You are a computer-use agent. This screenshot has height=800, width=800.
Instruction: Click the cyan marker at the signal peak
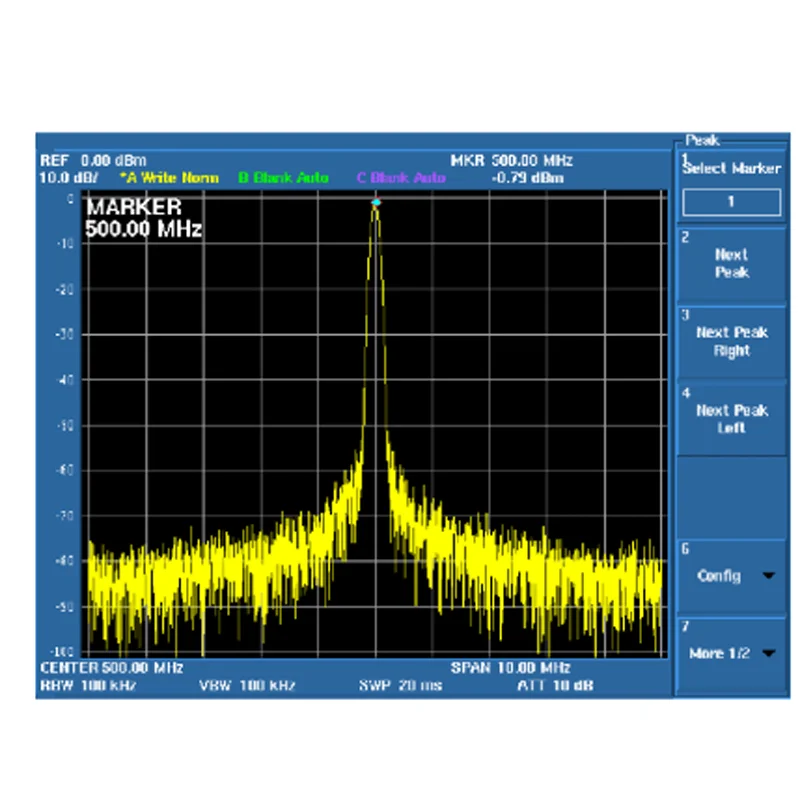point(376,203)
